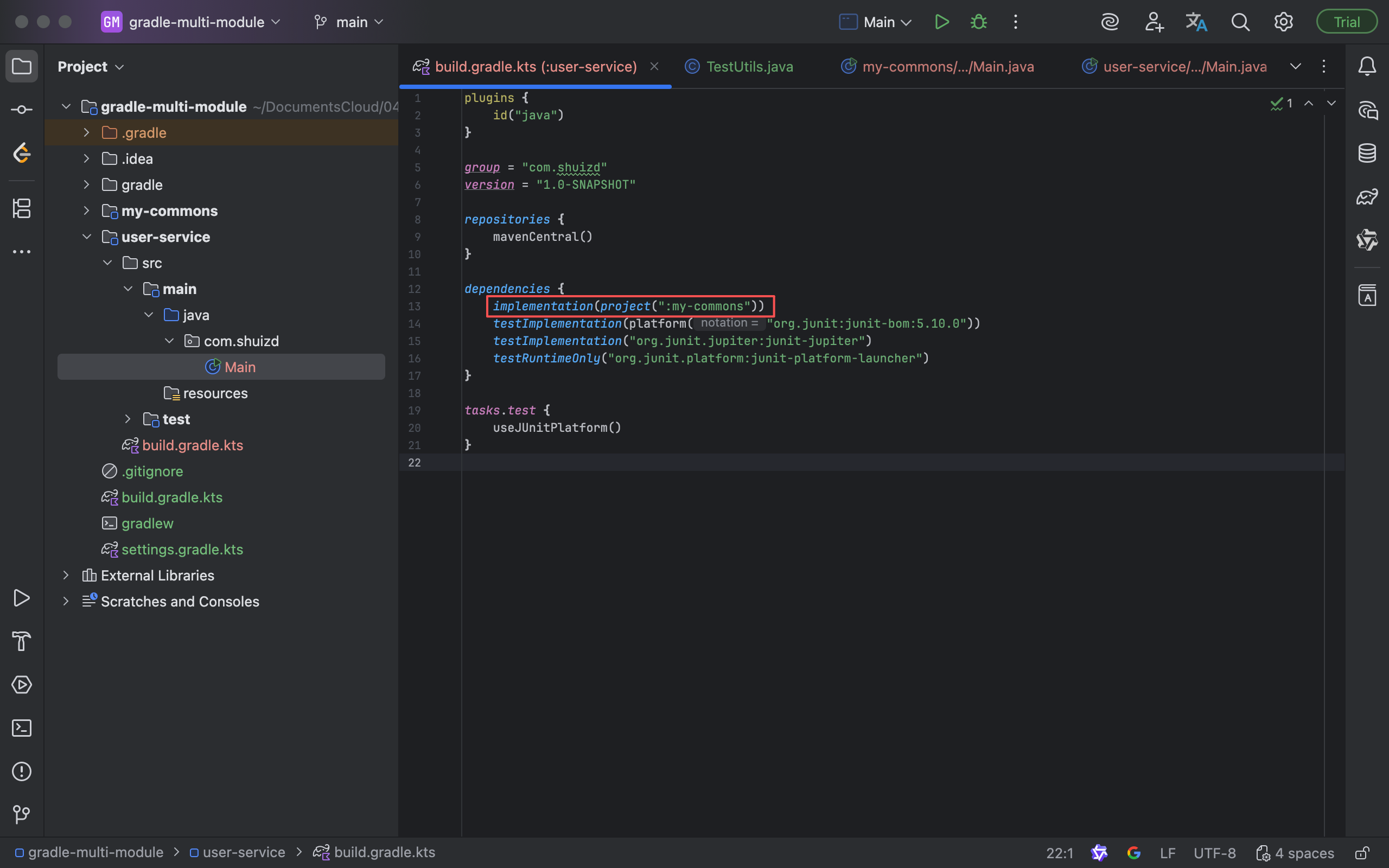Open the Problems tool window icon
1389x868 pixels.
click(21, 771)
